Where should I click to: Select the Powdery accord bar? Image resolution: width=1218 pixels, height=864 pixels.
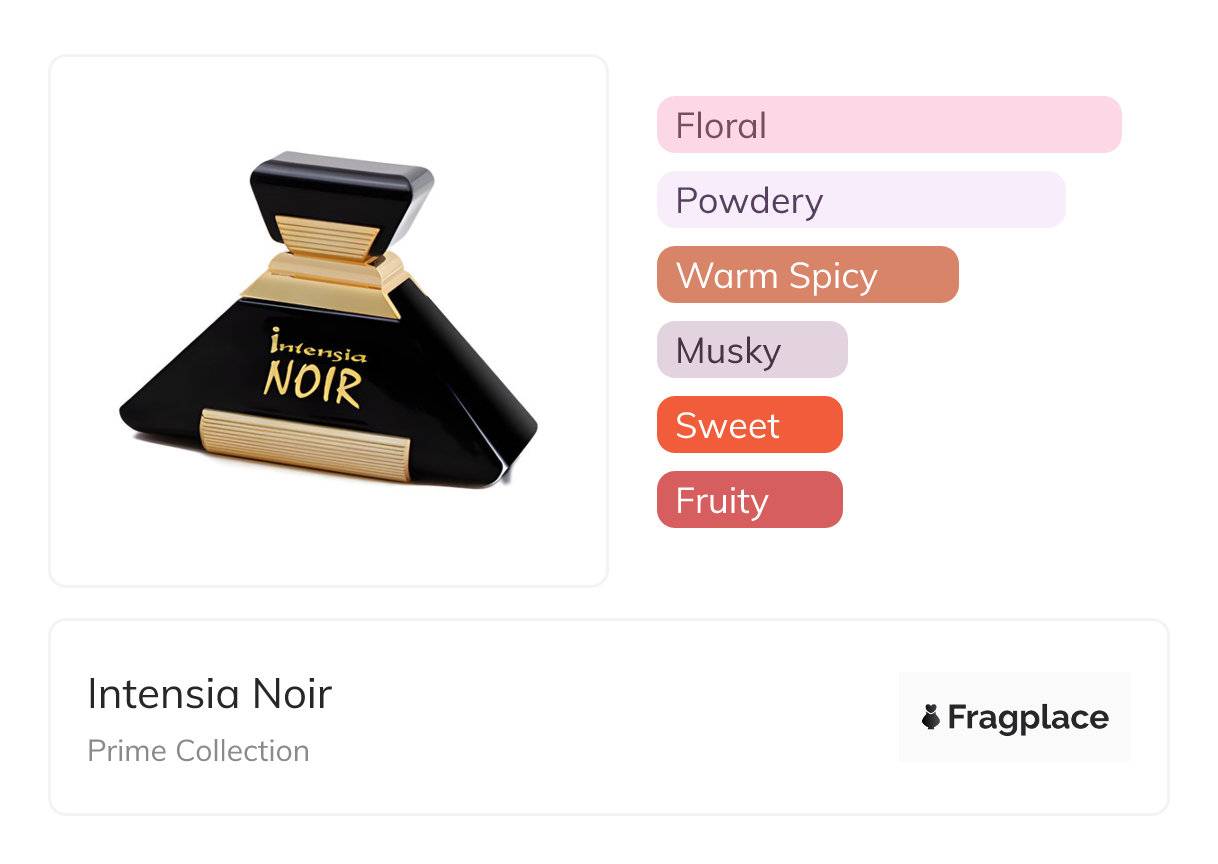[x=860, y=200]
